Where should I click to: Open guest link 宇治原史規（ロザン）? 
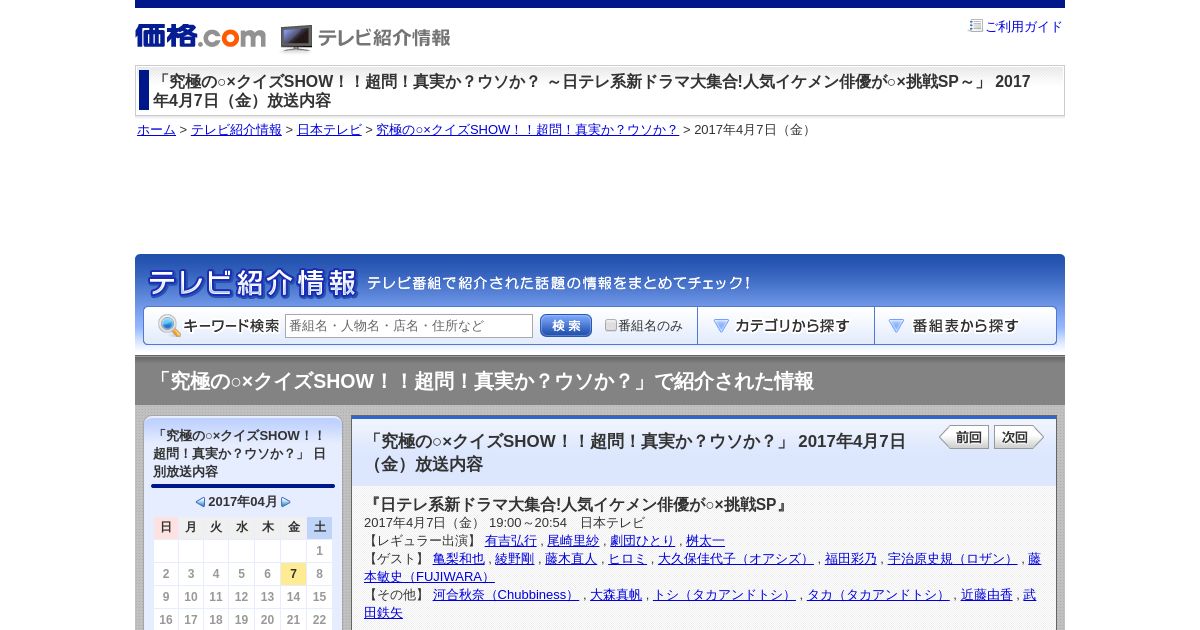coord(953,559)
